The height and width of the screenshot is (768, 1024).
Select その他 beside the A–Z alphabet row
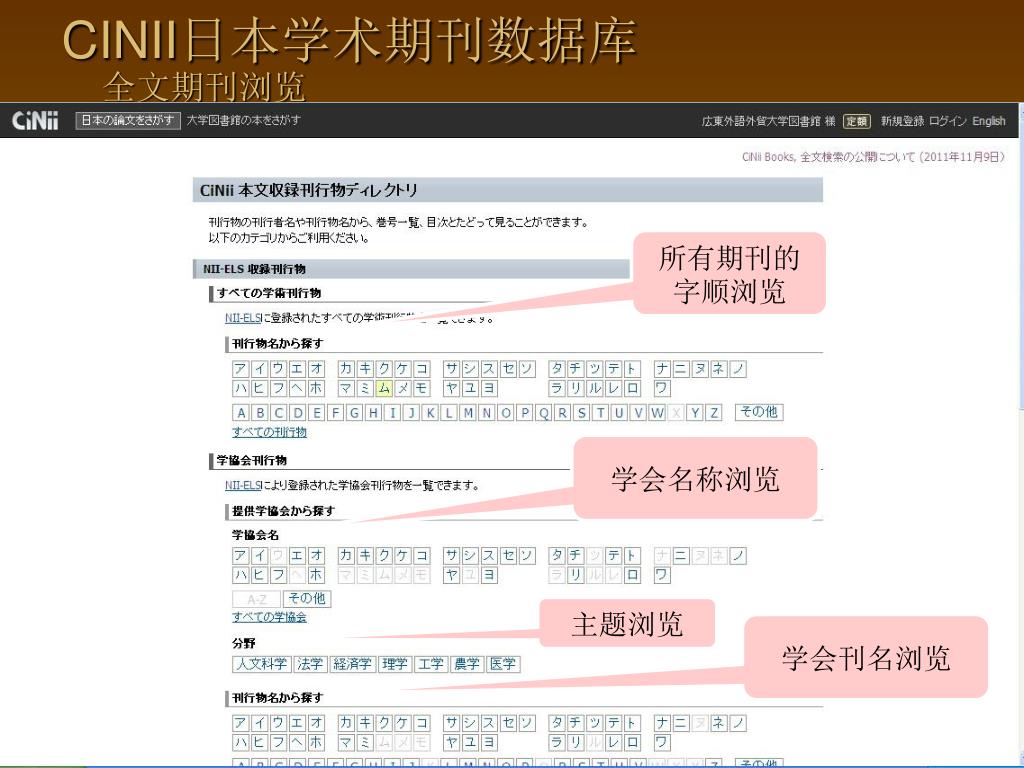pos(759,412)
